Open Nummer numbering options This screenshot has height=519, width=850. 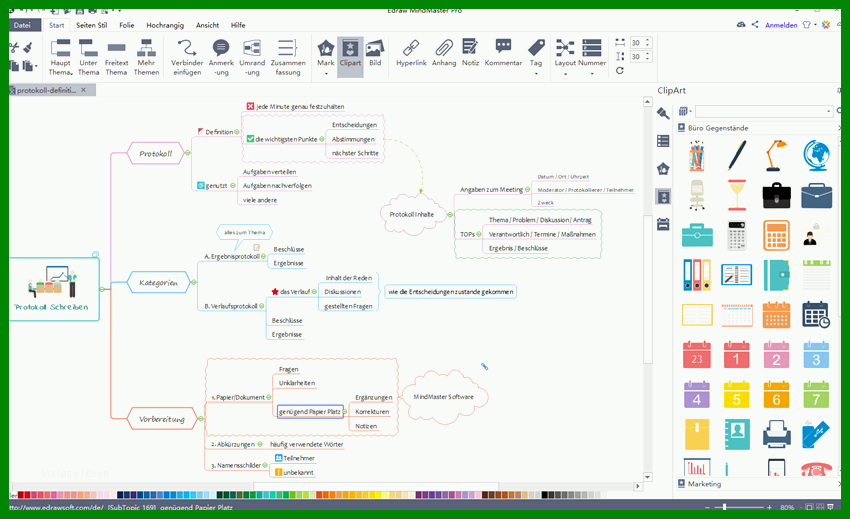pyautogui.click(x=592, y=56)
